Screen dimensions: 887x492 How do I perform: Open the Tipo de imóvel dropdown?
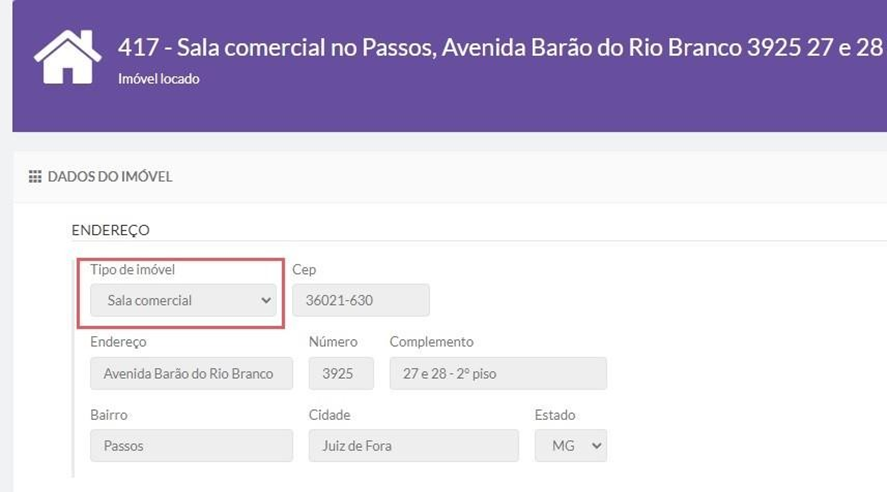183,300
